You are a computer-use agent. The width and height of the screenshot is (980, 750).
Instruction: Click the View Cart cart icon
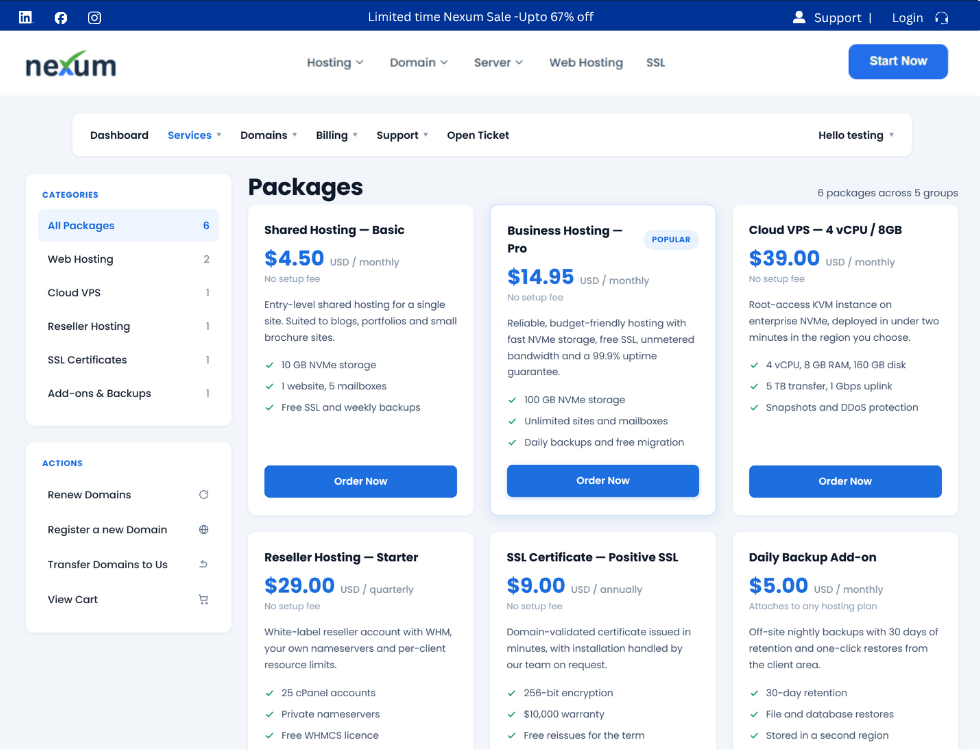click(204, 599)
